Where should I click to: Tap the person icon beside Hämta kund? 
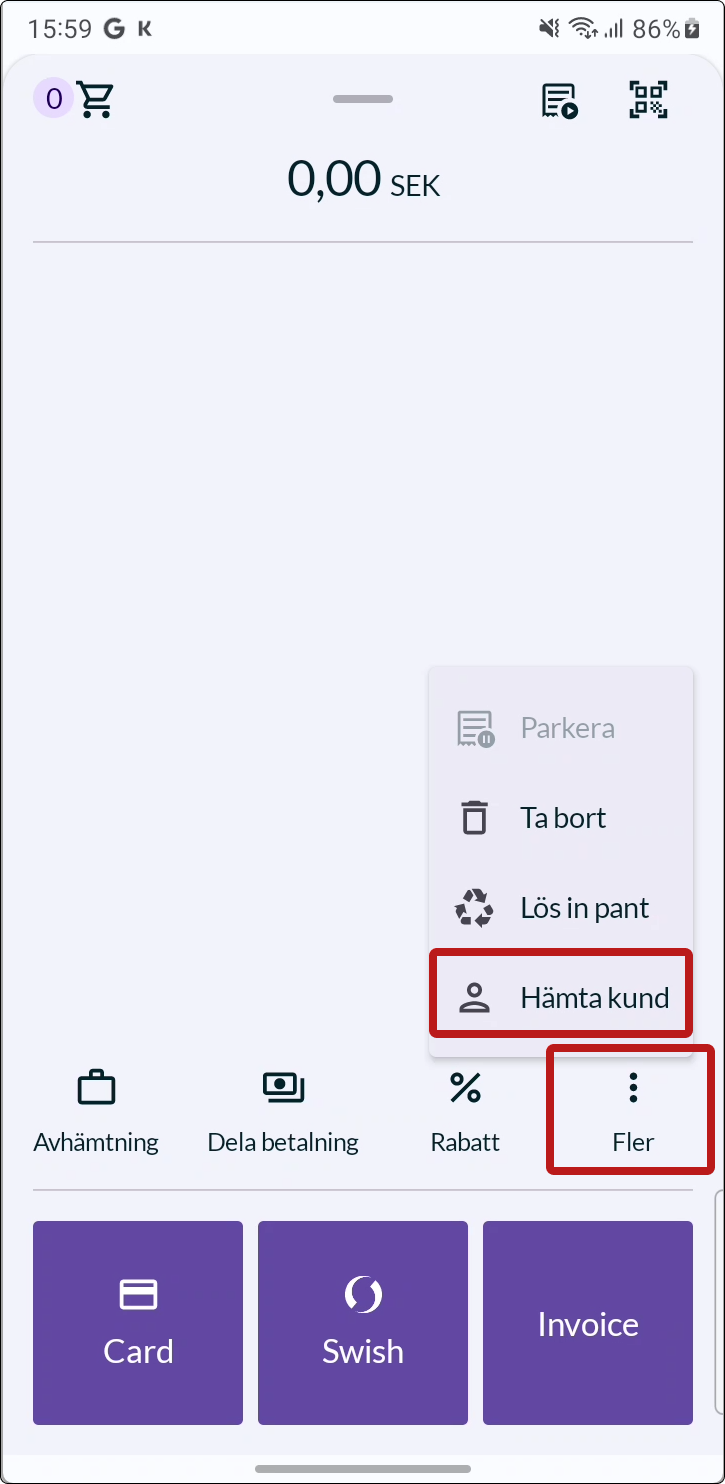[x=475, y=998]
